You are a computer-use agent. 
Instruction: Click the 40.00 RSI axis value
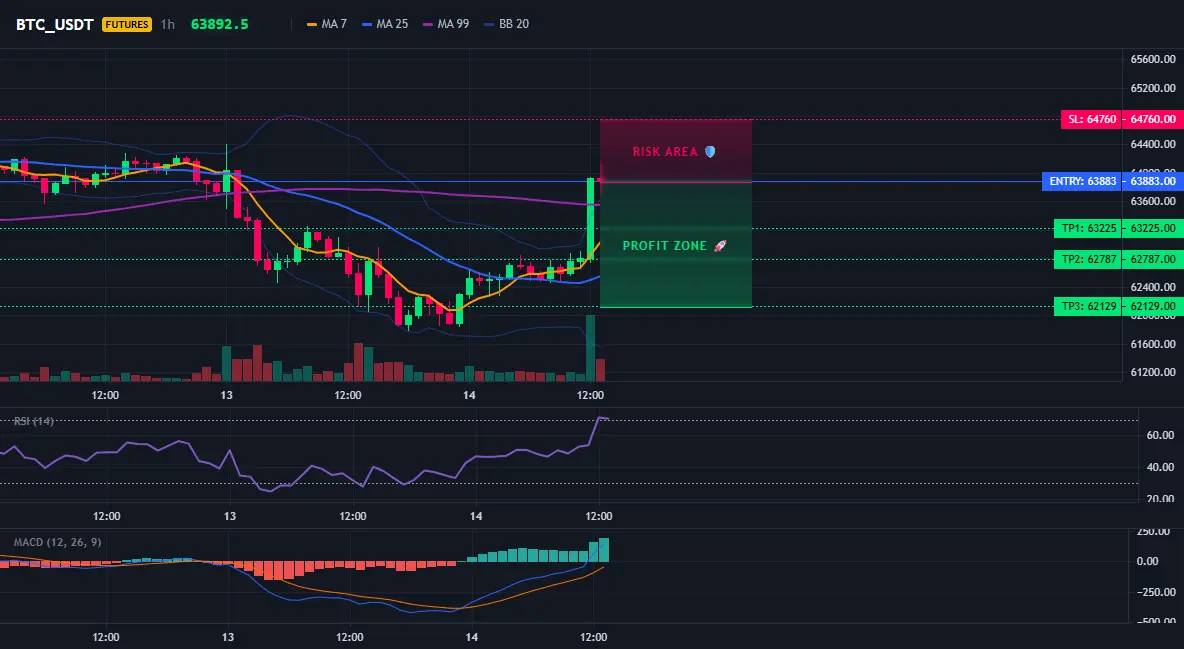[1161, 467]
